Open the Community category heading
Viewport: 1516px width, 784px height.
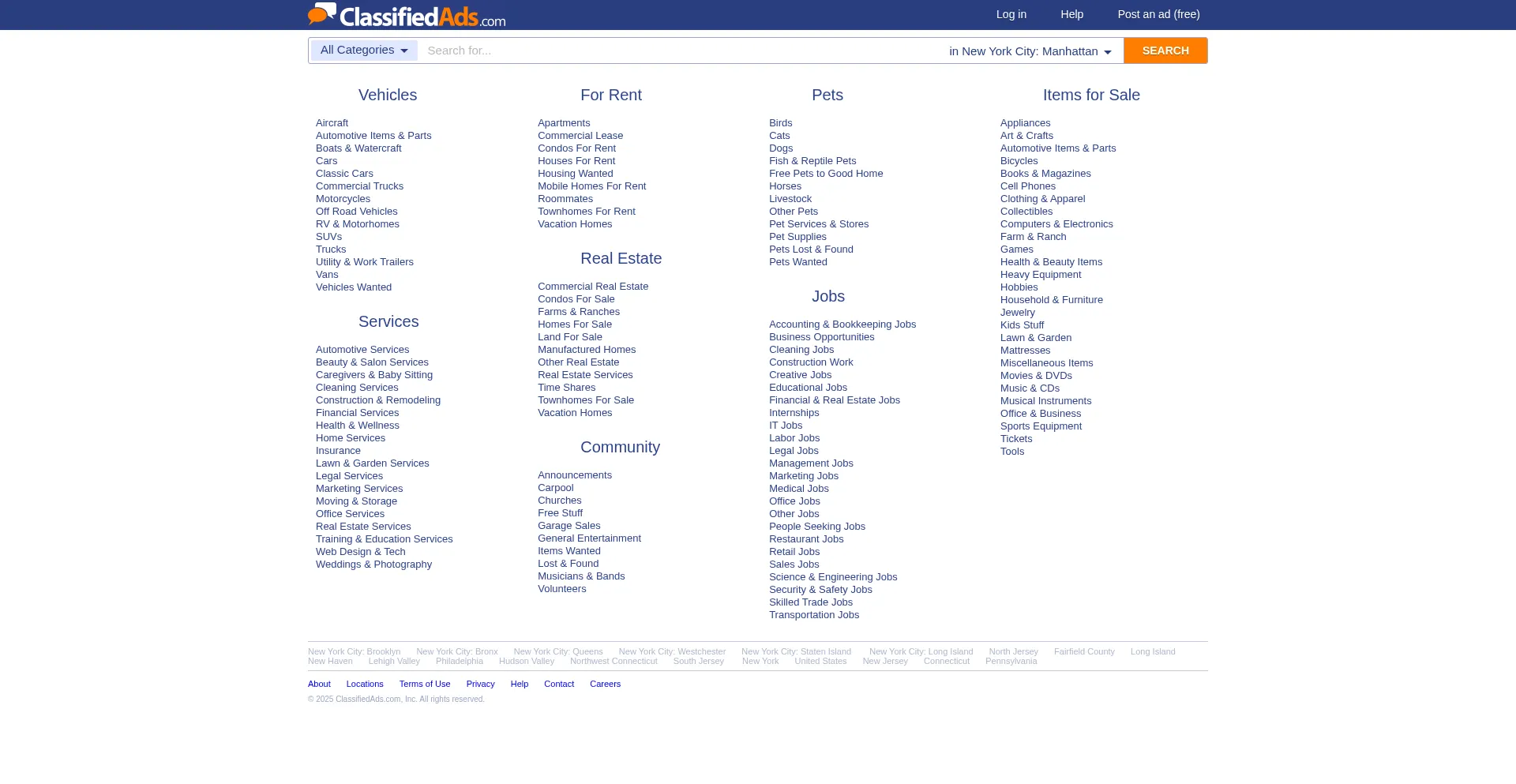[x=621, y=447]
